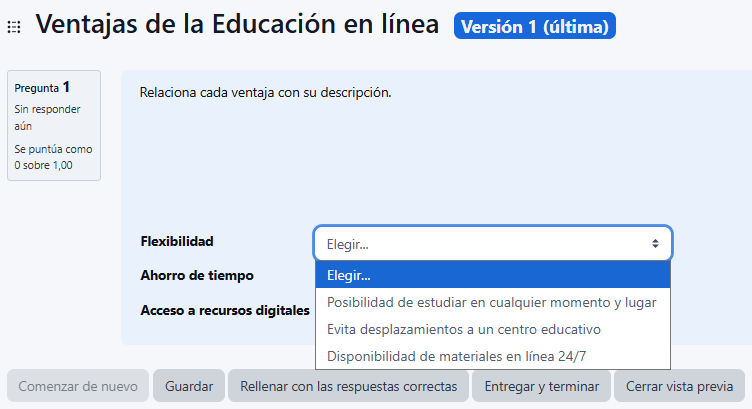Click the "Relaciona cada ventaja" question text
This screenshot has height=409, width=752.
pos(265,93)
